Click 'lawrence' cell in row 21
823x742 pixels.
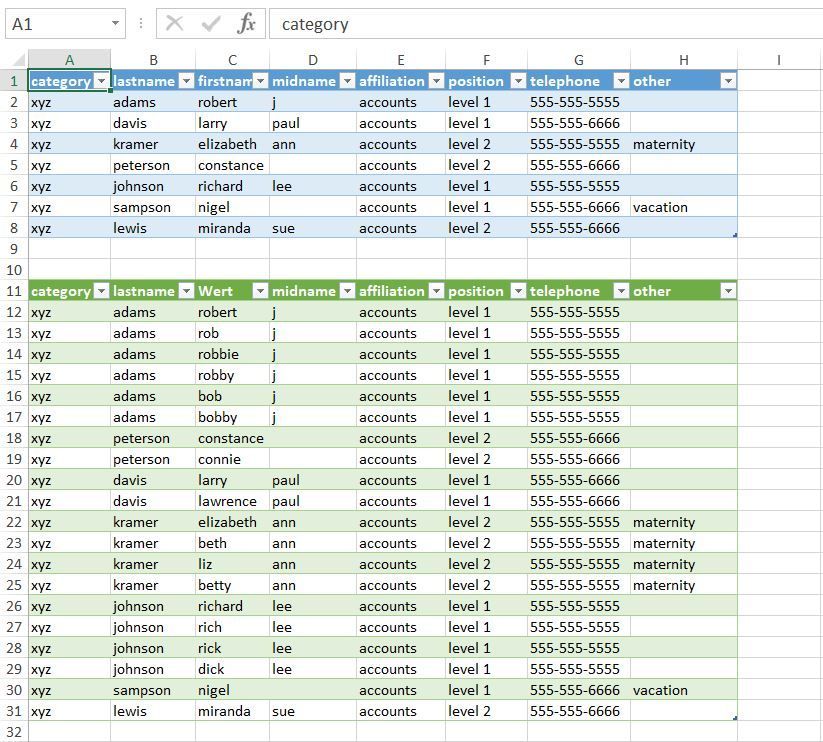click(233, 501)
